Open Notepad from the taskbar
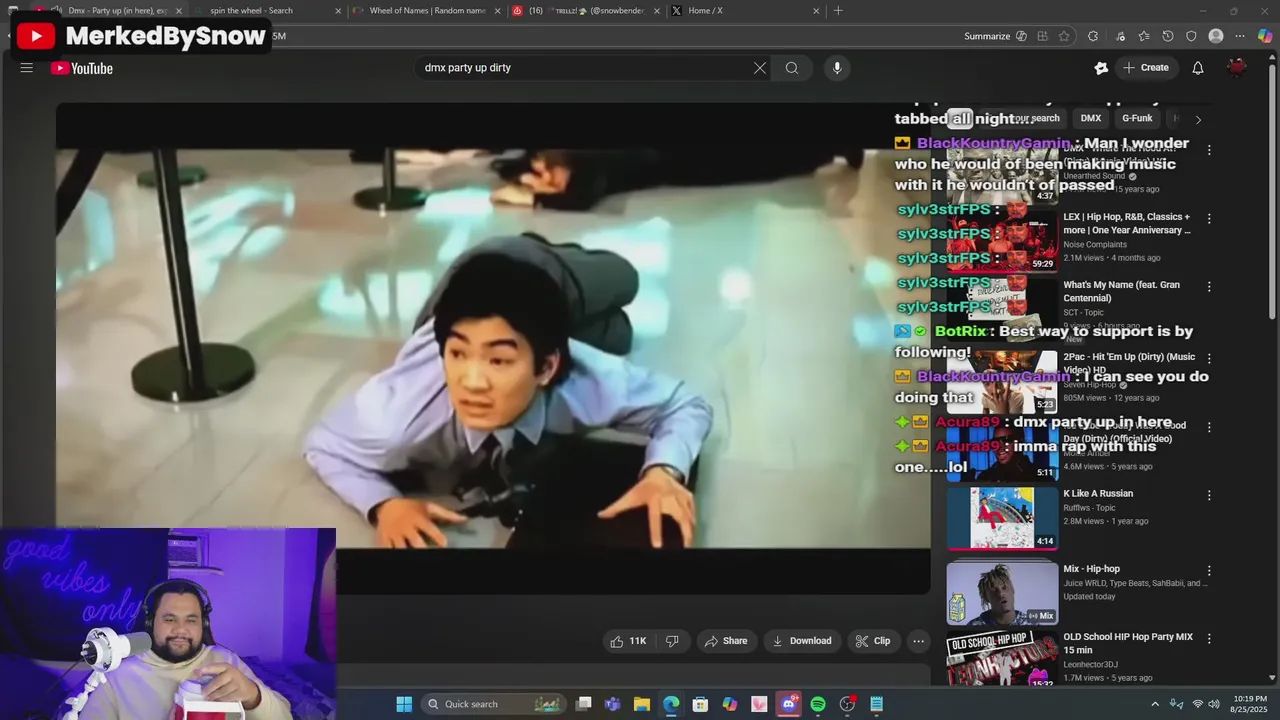 pyautogui.click(x=876, y=704)
